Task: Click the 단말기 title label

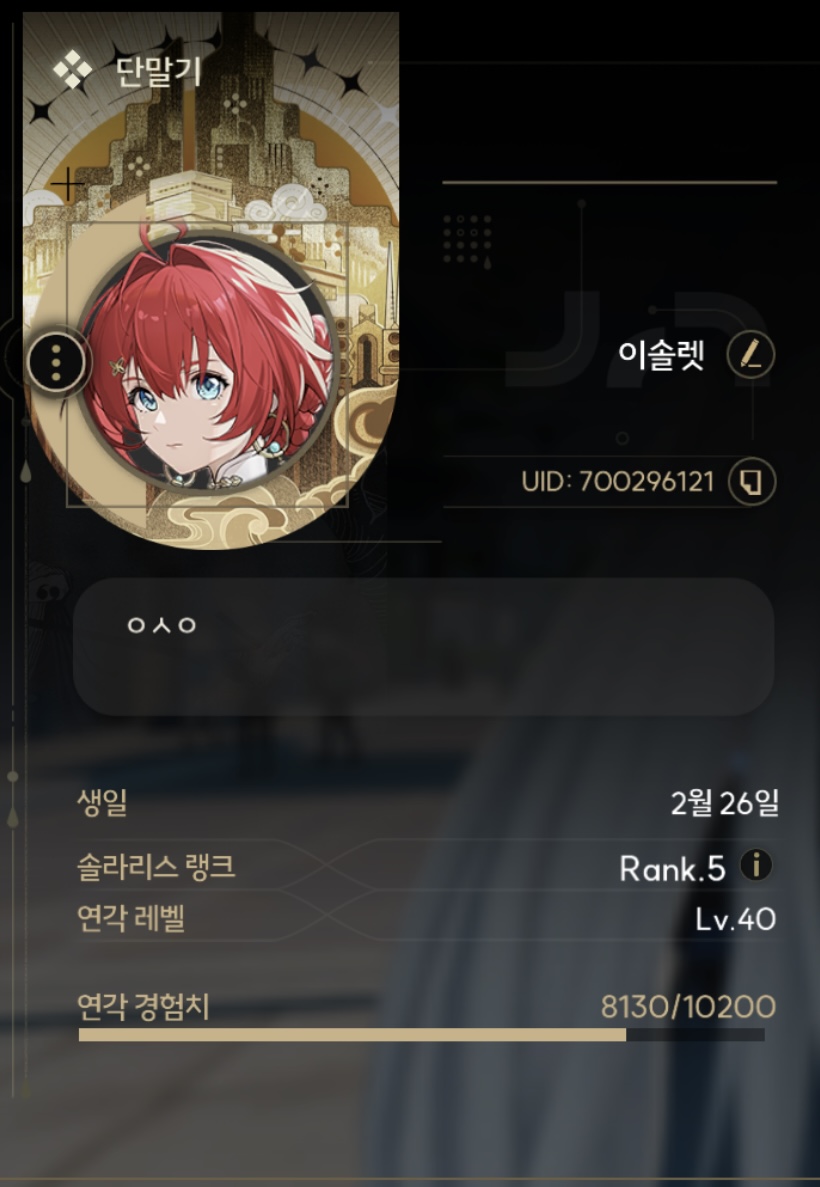Action: click(158, 72)
